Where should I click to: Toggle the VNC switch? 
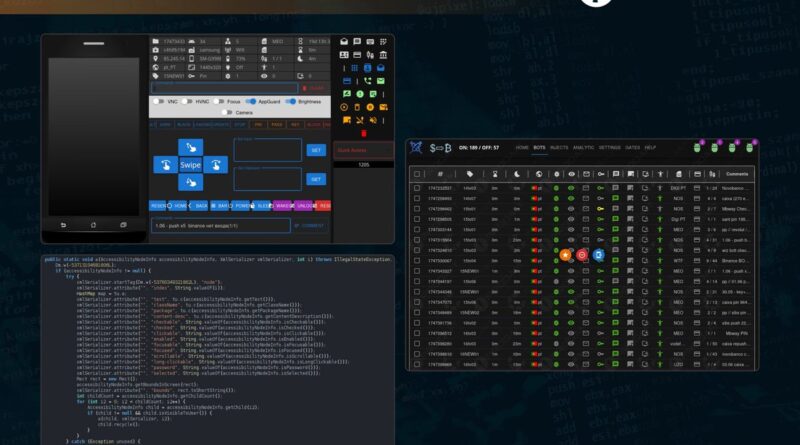coord(159,102)
